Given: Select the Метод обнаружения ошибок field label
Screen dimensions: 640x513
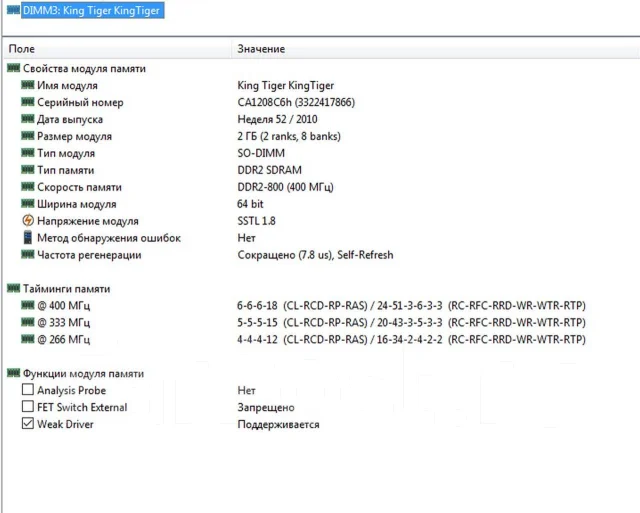Looking at the screenshot, I should (x=109, y=238).
